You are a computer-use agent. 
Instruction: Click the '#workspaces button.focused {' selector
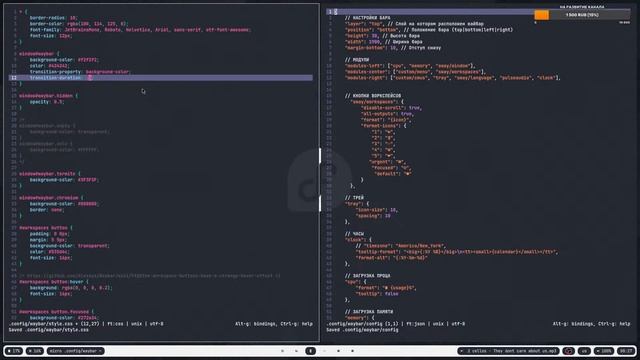coord(56,312)
